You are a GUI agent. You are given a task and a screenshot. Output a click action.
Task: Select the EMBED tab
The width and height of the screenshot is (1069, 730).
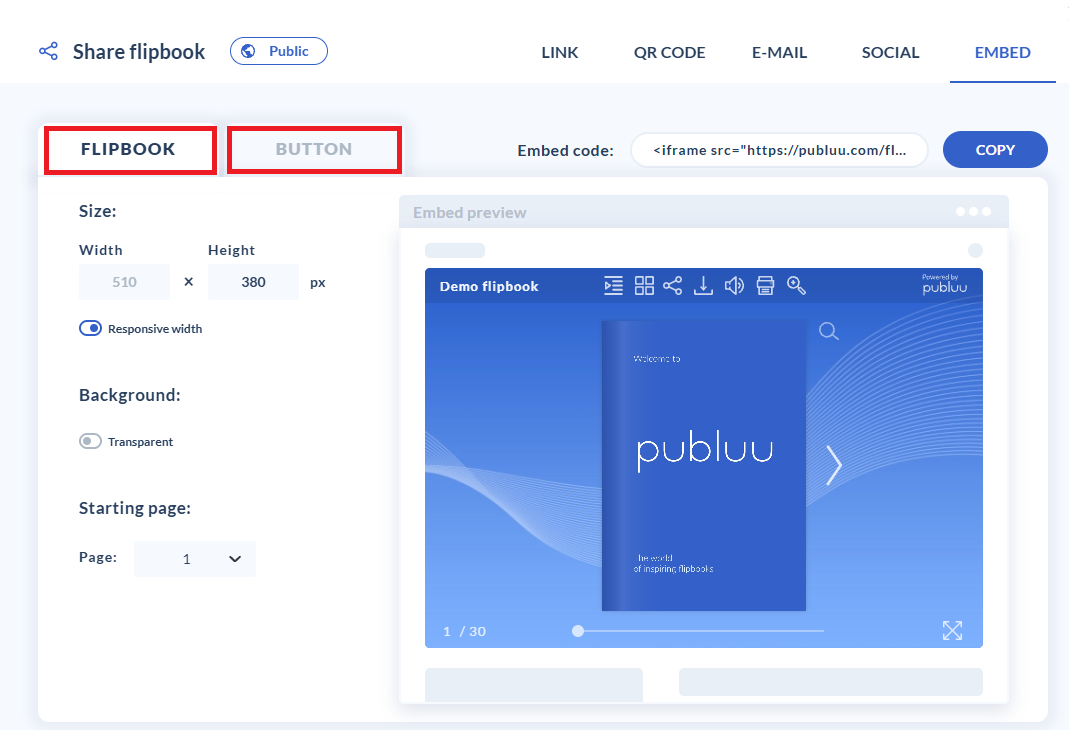(1002, 52)
